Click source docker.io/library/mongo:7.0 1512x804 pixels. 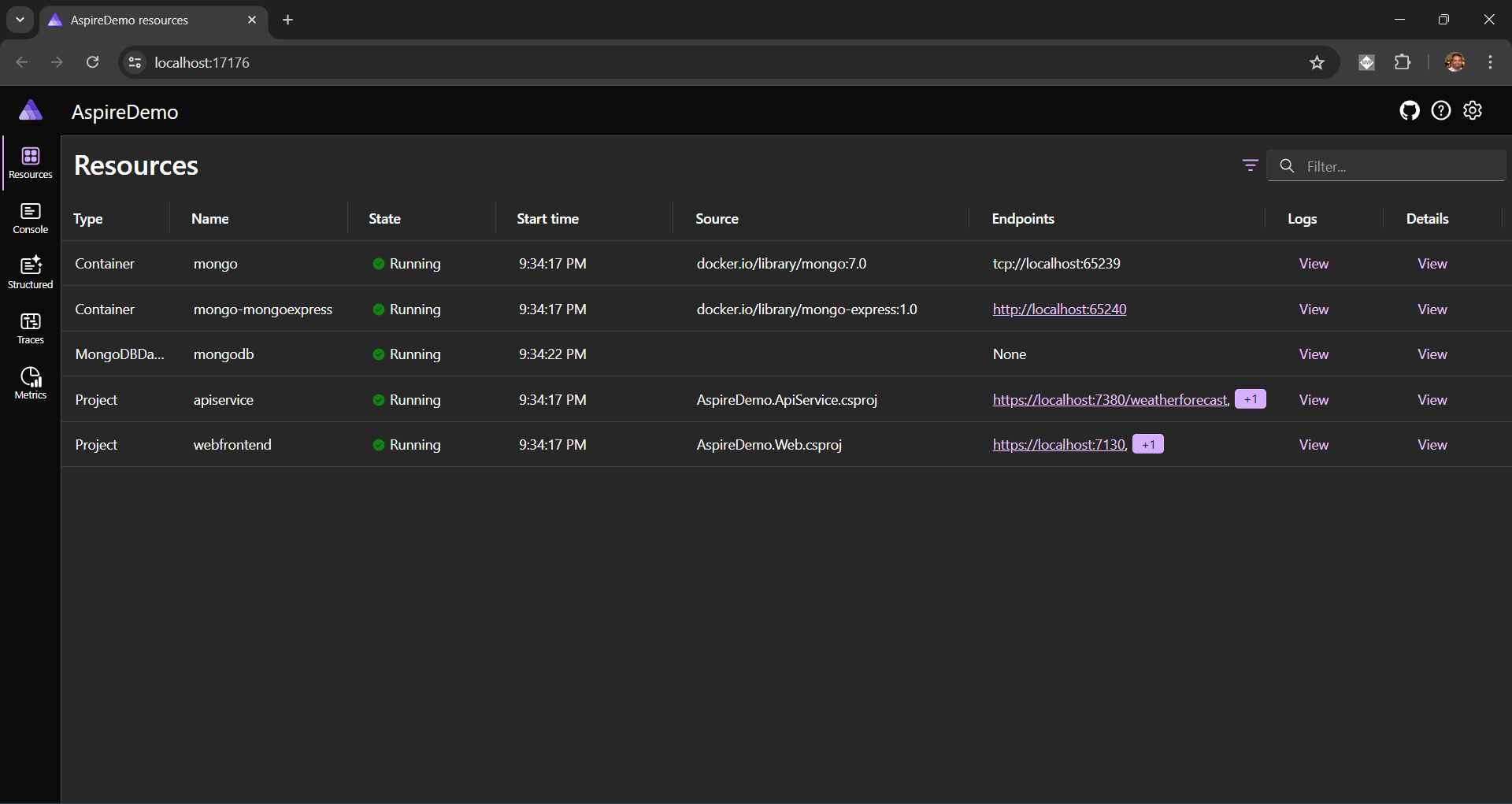click(781, 264)
